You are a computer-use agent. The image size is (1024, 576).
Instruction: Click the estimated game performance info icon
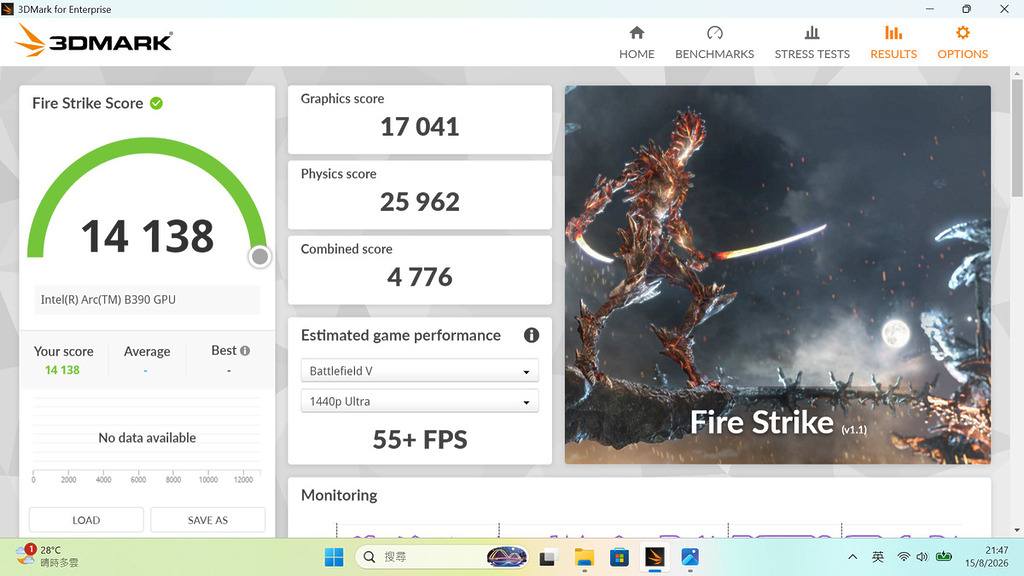(x=532, y=335)
